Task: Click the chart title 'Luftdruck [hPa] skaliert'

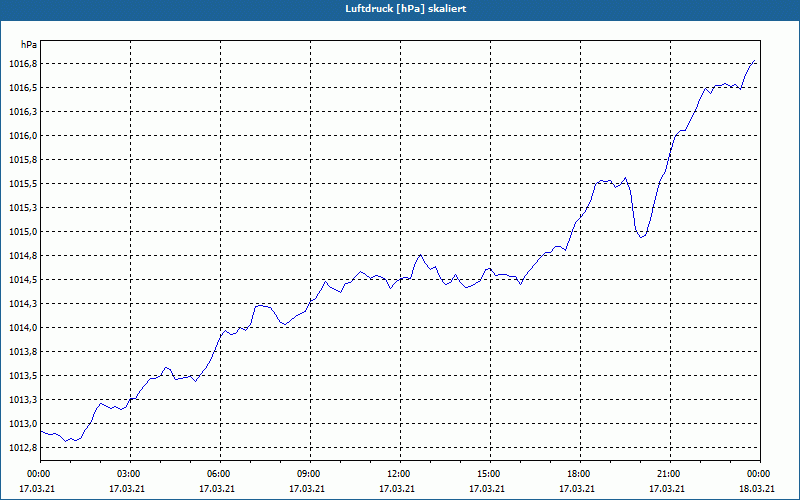Action: pyautogui.click(x=406, y=9)
